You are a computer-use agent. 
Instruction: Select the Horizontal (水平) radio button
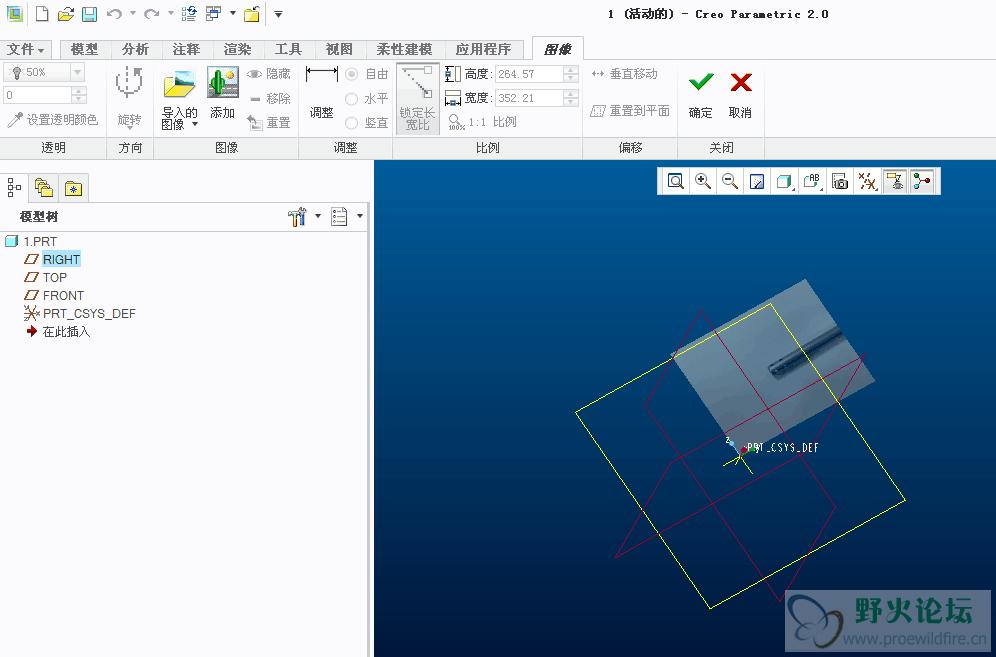[x=351, y=98]
